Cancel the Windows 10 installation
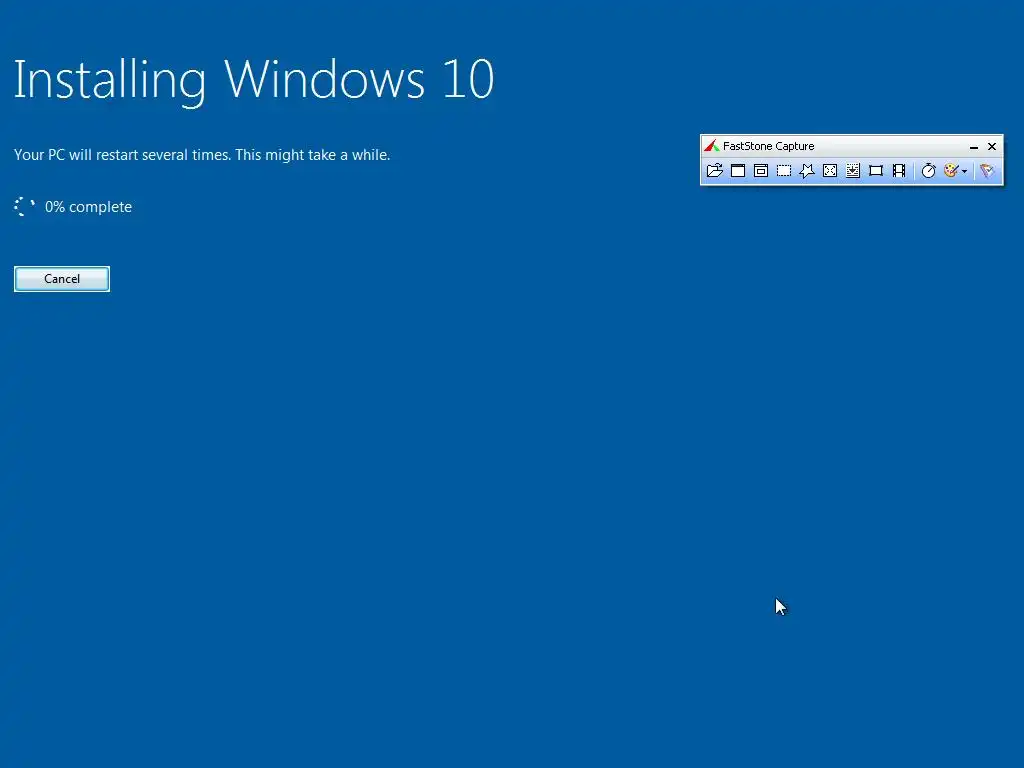1024x768 pixels. 62,279
